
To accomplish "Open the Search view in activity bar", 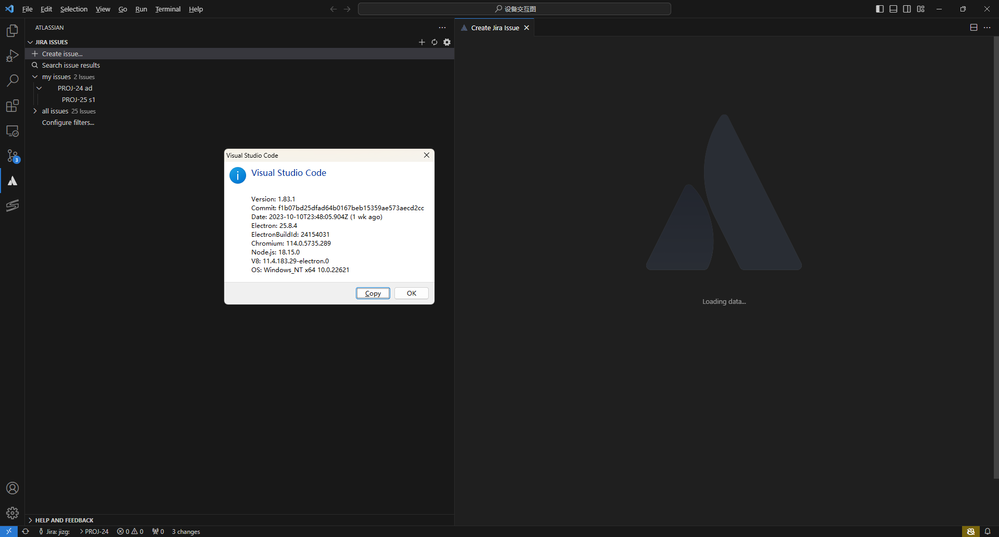I will (x=12, y=80).
